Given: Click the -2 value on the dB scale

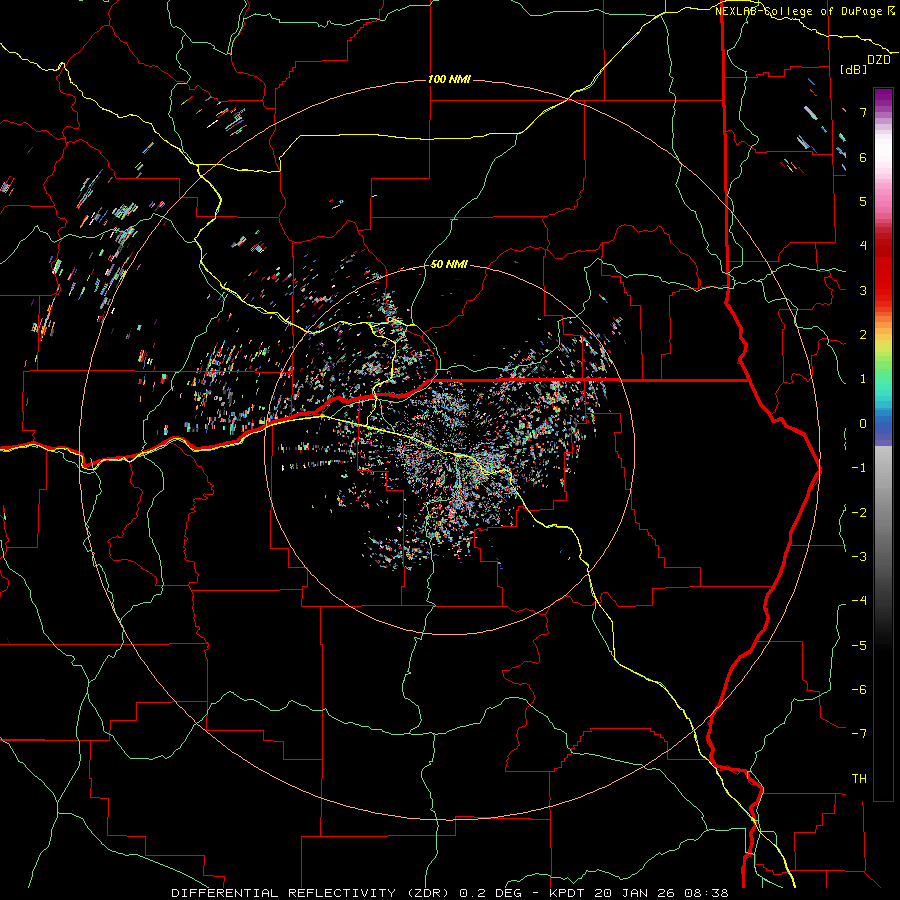Looking at the screenshot, I should point(859,512).
